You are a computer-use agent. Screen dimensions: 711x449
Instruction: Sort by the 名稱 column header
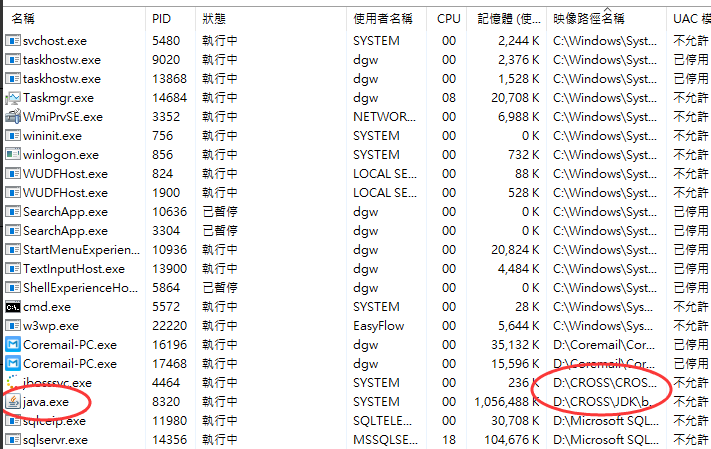(24, 18)
